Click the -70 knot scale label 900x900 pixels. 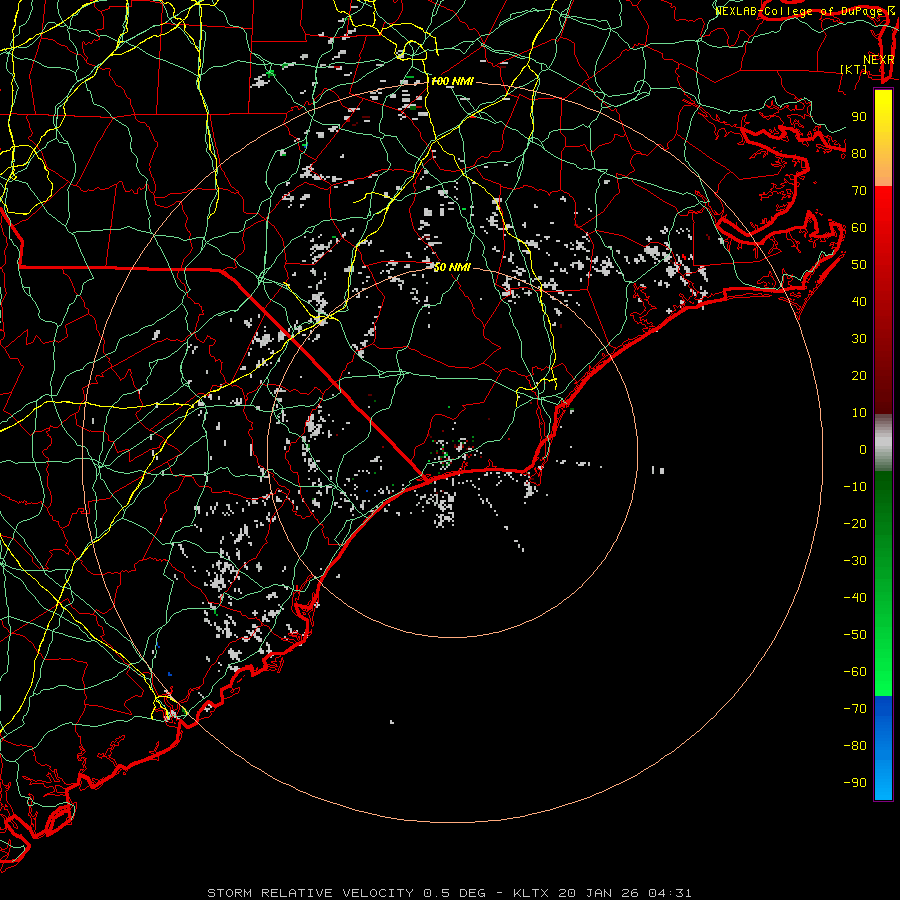tap(855, 709)
